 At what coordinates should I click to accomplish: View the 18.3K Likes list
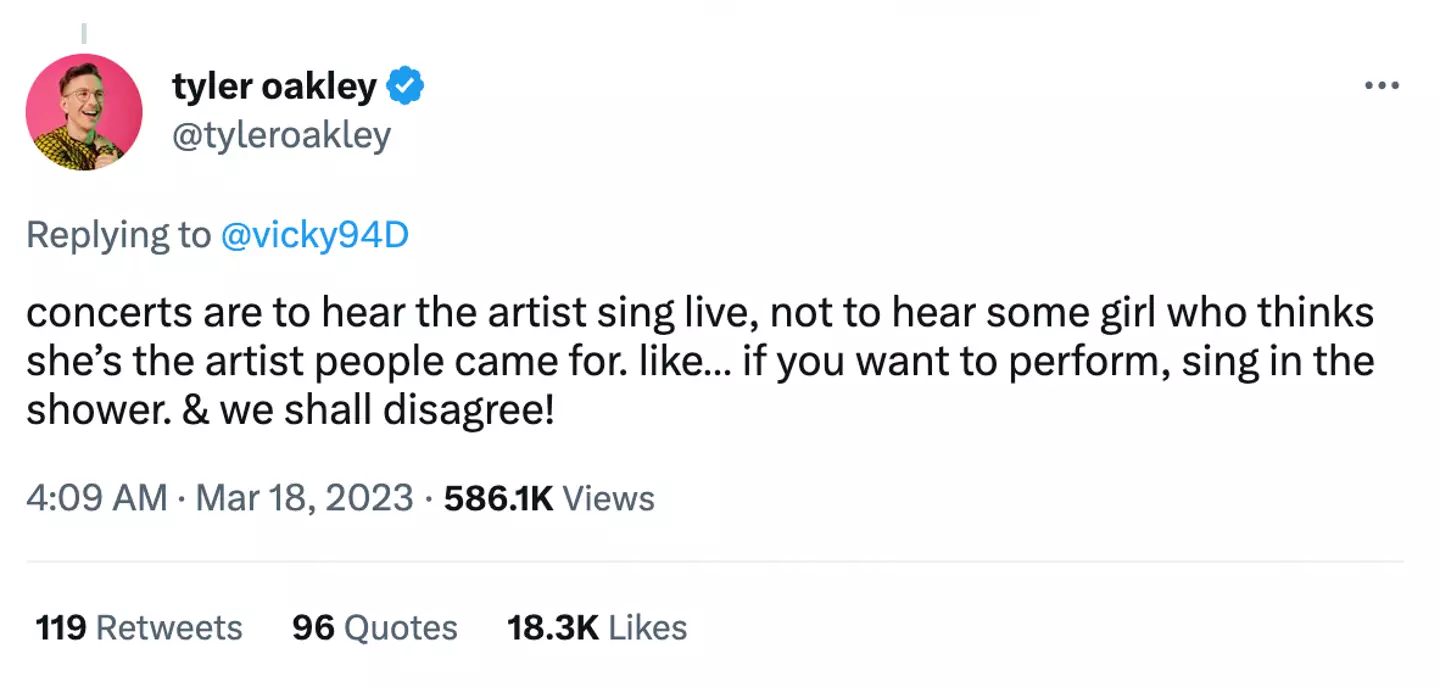point(597,628)
